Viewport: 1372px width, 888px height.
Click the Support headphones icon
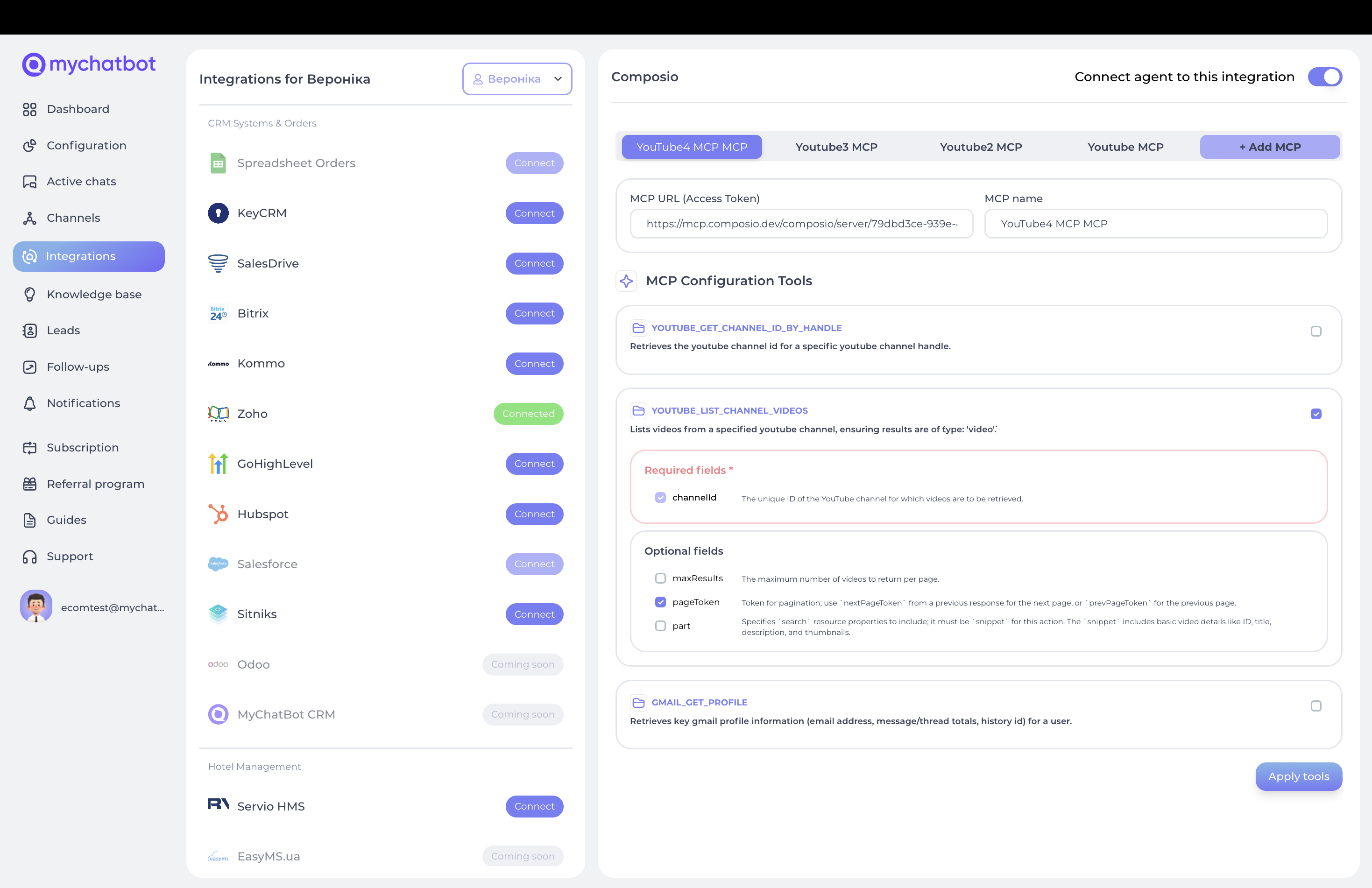point(29,557)
